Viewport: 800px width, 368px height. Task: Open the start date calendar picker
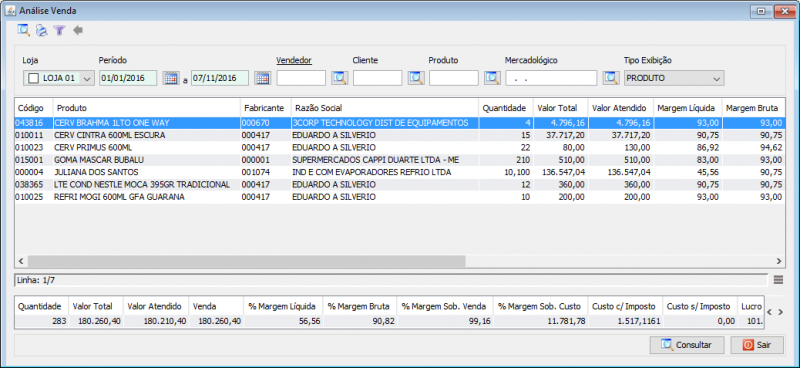point(170,78)
